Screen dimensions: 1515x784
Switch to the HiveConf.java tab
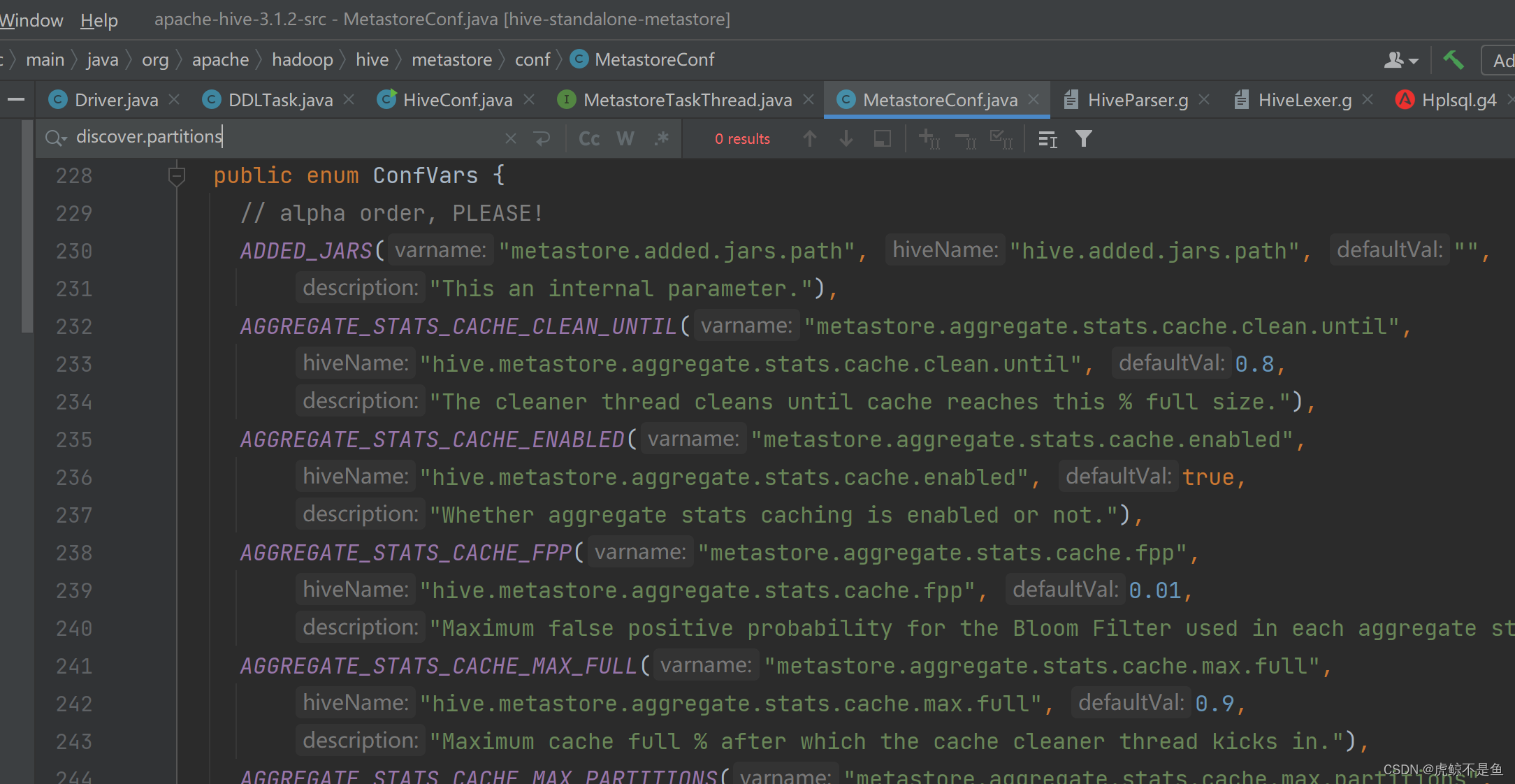[458, 100]
